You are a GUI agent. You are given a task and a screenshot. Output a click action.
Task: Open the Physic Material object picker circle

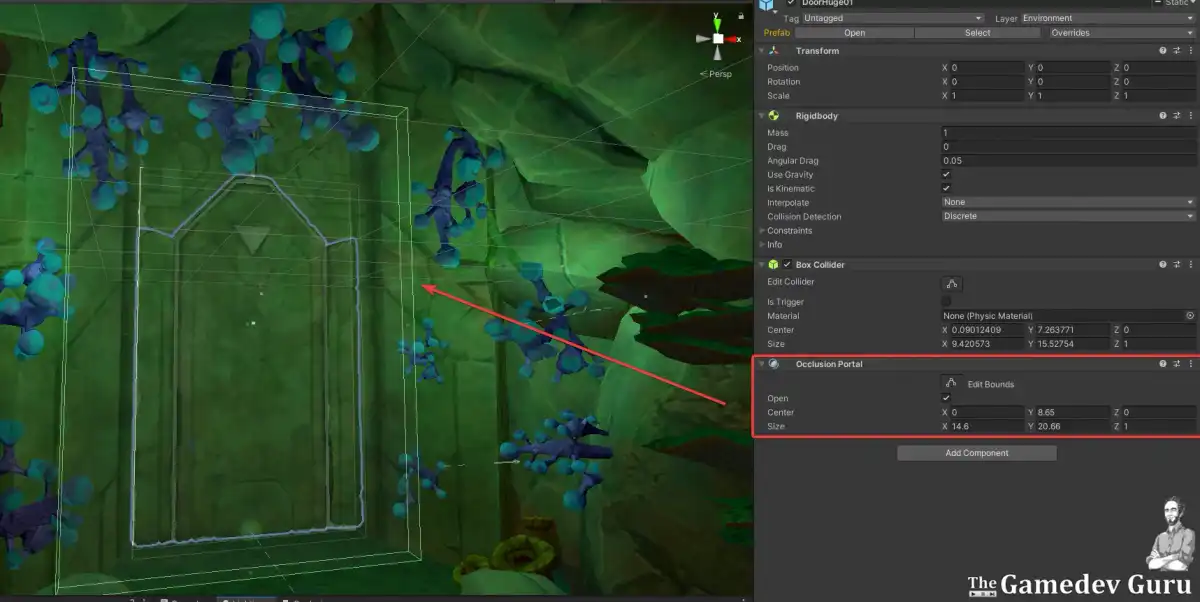(x=1190, y=315)
